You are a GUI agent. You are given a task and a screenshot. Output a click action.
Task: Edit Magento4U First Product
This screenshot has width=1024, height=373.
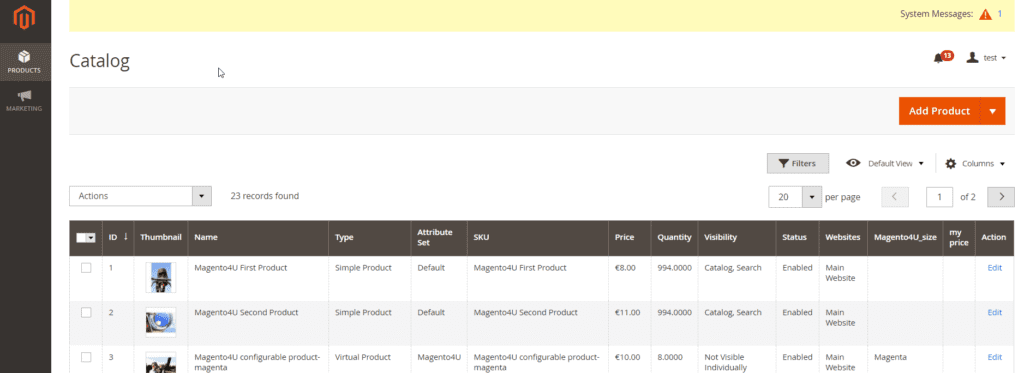(x=994, y=268)
